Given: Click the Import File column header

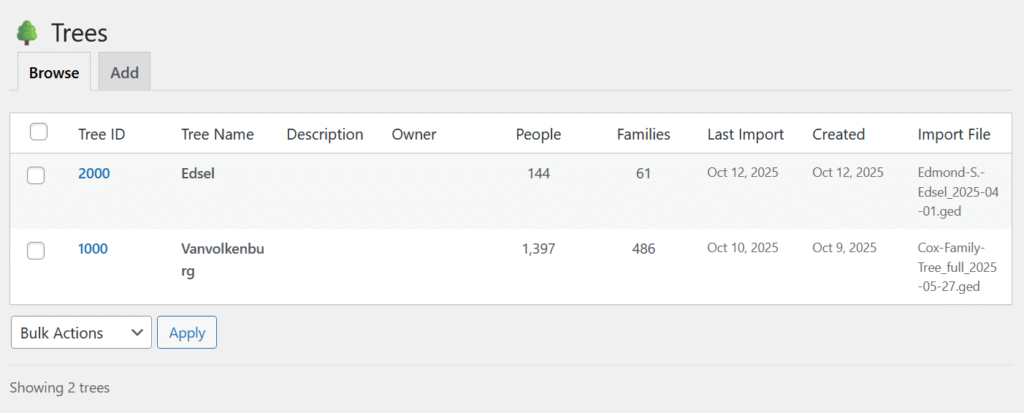Looking at the screenshot, I should point(953,134).
